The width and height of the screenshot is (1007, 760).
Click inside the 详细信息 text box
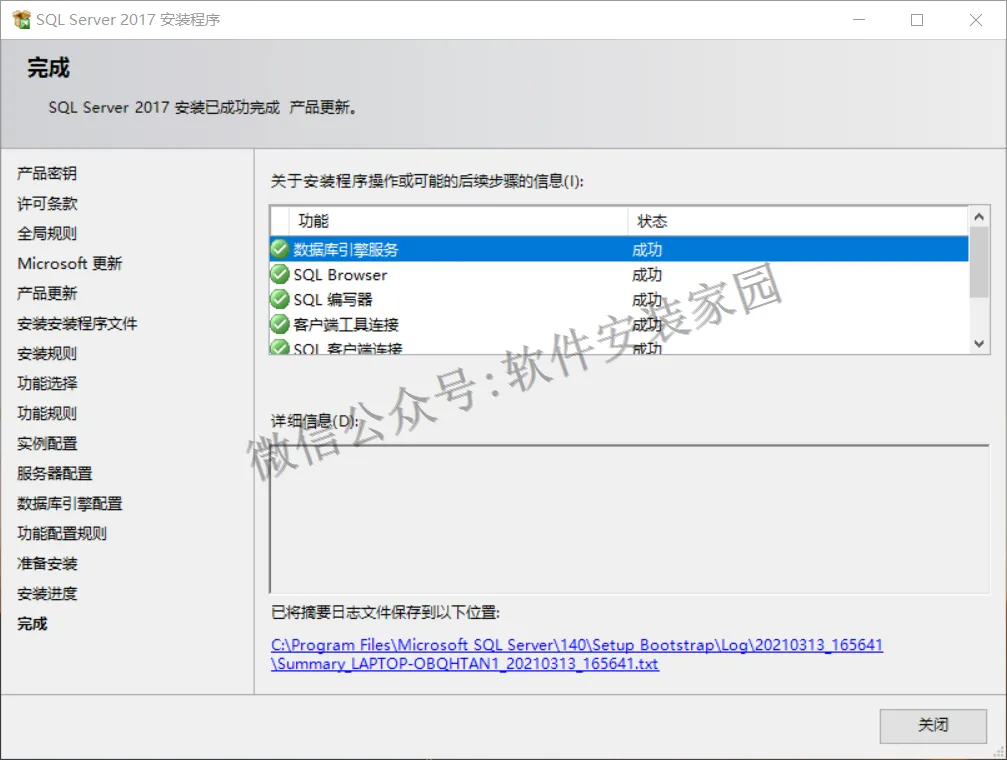(x=629, y=519)
